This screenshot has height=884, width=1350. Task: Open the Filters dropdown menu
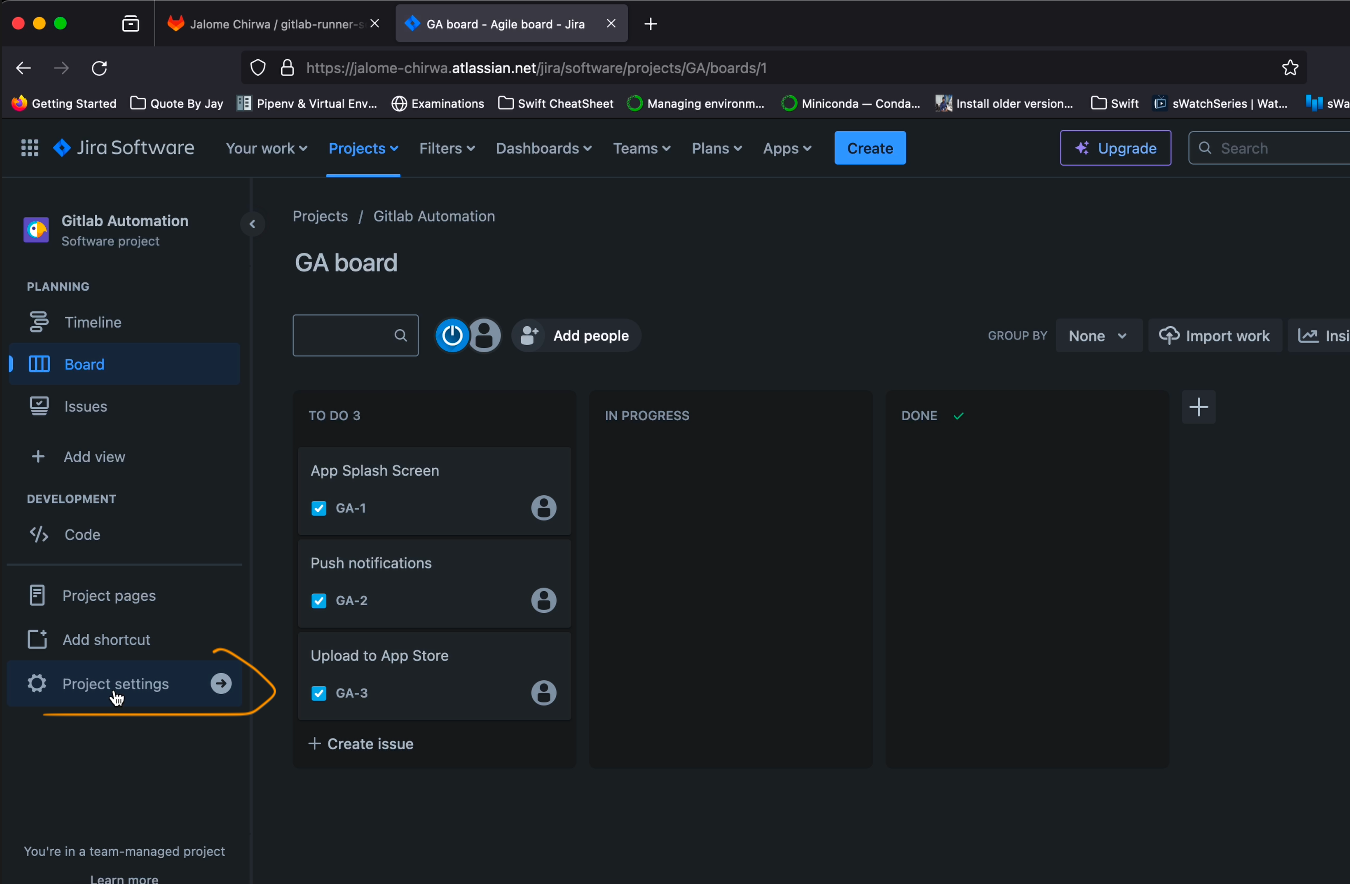click(447, 148)
